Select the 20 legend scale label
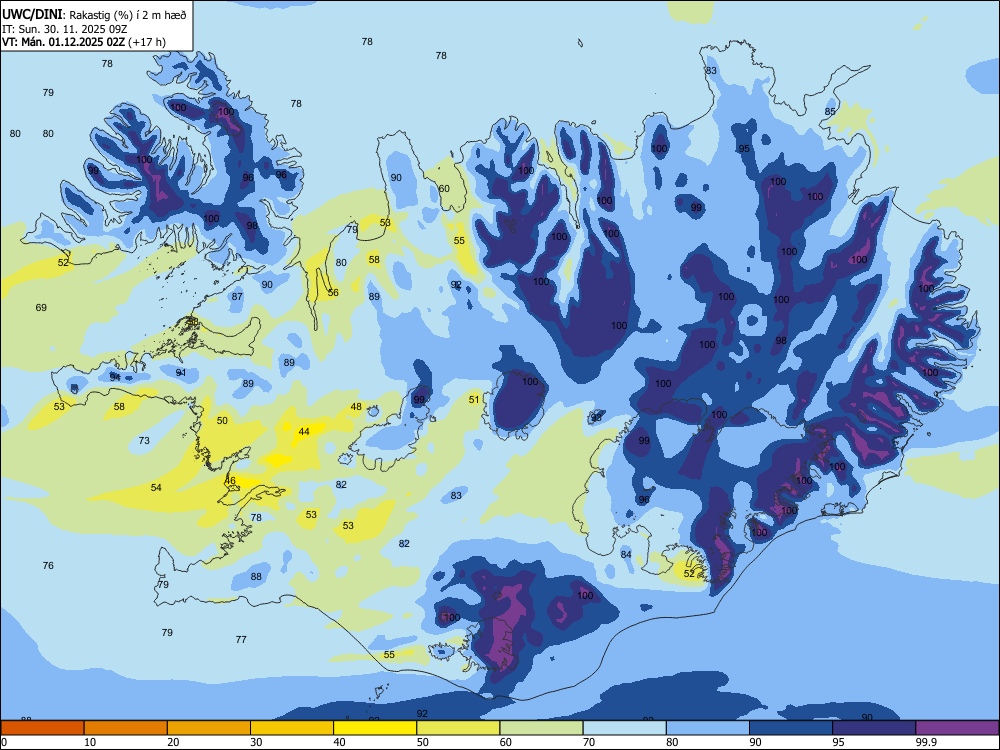The width and height of the screenshot is (1000, 750). click(x=173, y=742)
